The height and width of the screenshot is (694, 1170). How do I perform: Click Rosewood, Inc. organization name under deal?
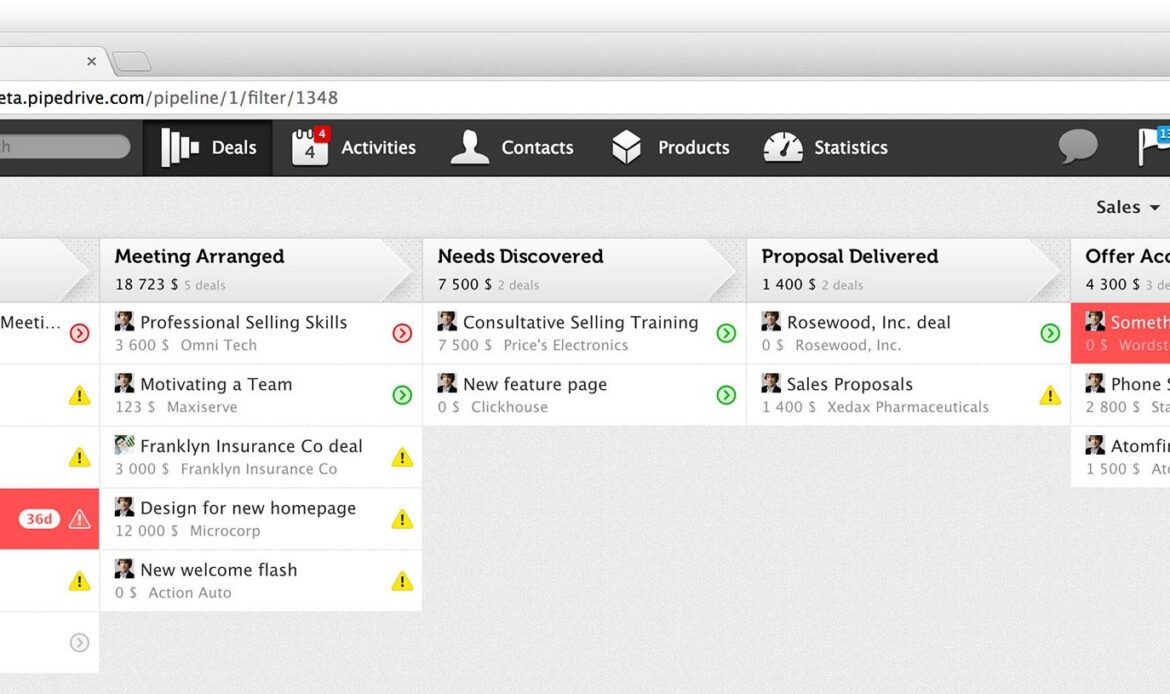[x=848, y=346]
